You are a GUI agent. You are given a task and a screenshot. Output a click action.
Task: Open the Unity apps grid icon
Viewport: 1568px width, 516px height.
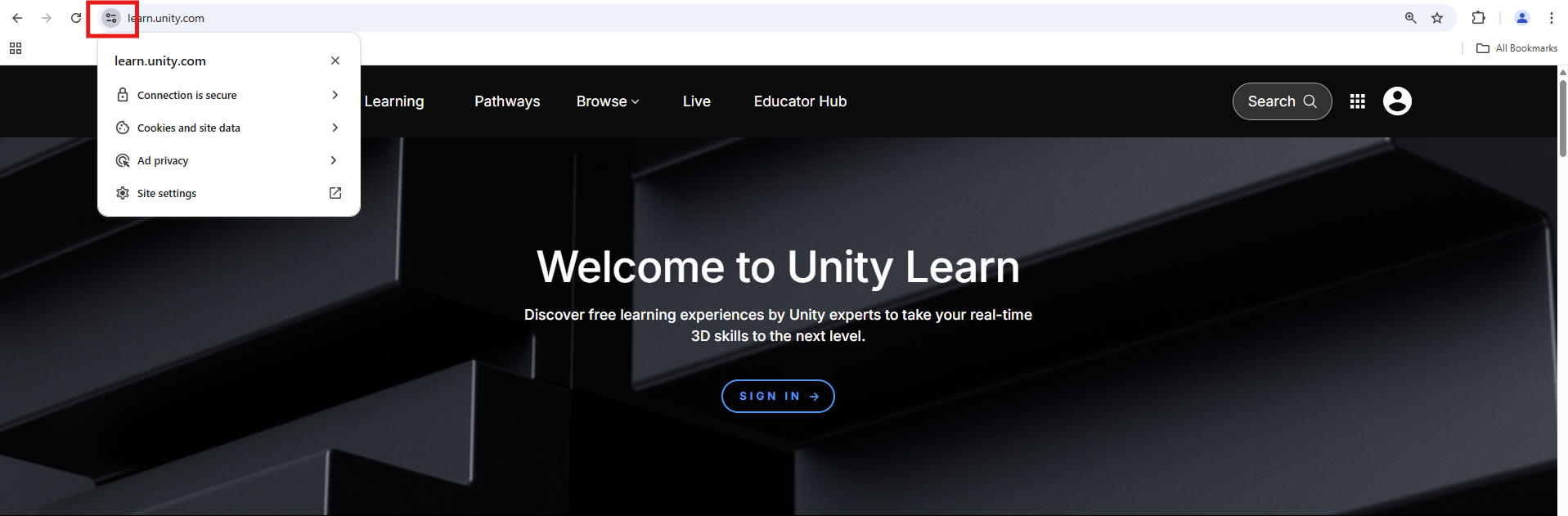tap(1358, 101)
